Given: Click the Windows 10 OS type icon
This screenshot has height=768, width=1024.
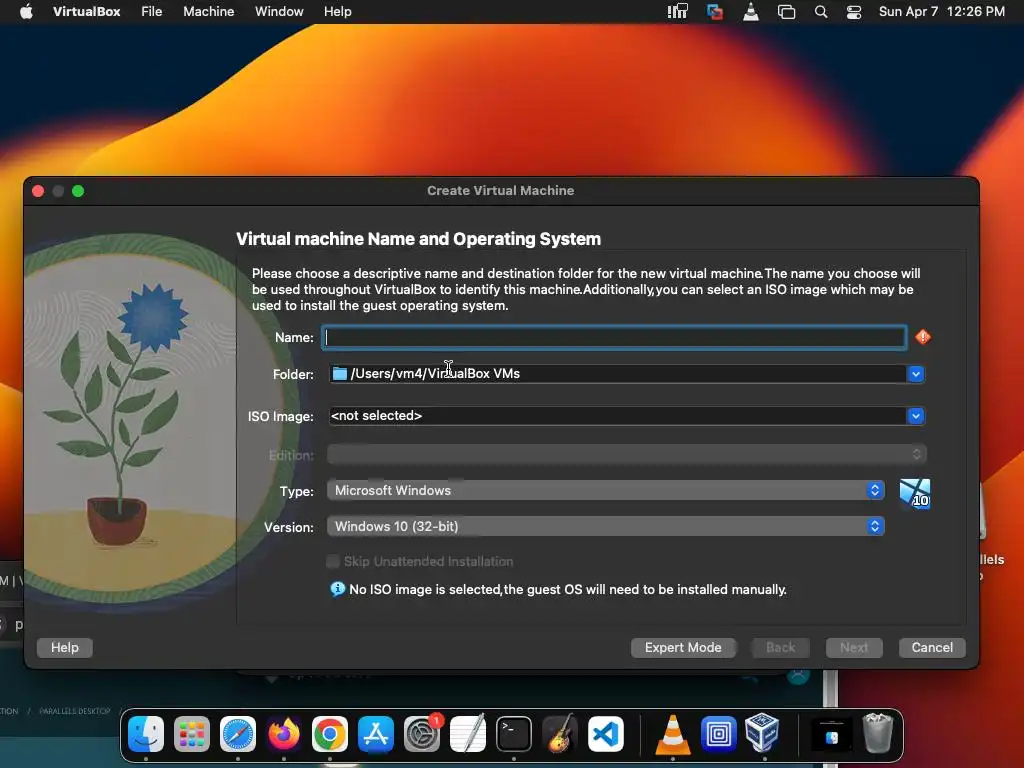Looking at the screenshot, I should click(x=914, y=494).
